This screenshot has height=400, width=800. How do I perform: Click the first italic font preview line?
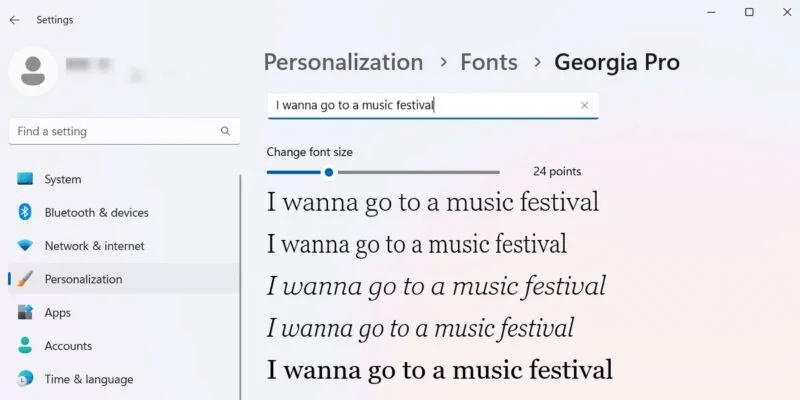coord(436,286)
